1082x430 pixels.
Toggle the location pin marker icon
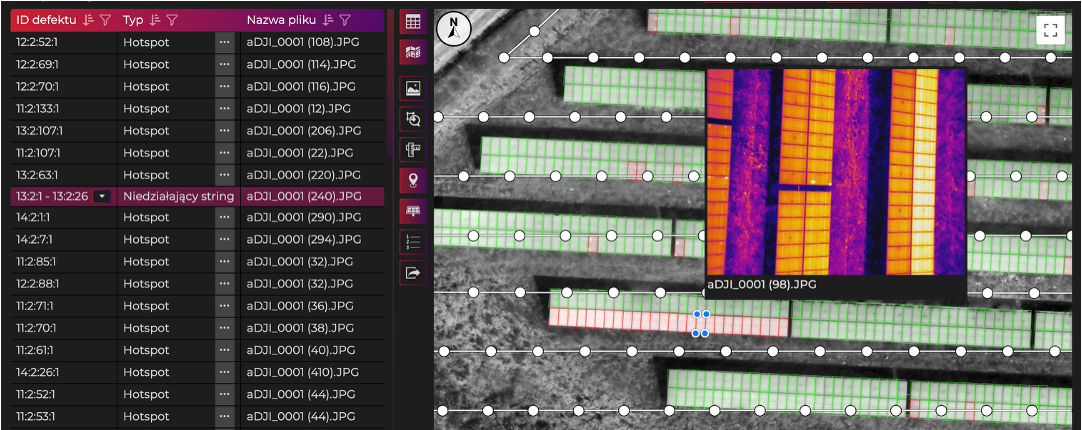tap(413, 181)
